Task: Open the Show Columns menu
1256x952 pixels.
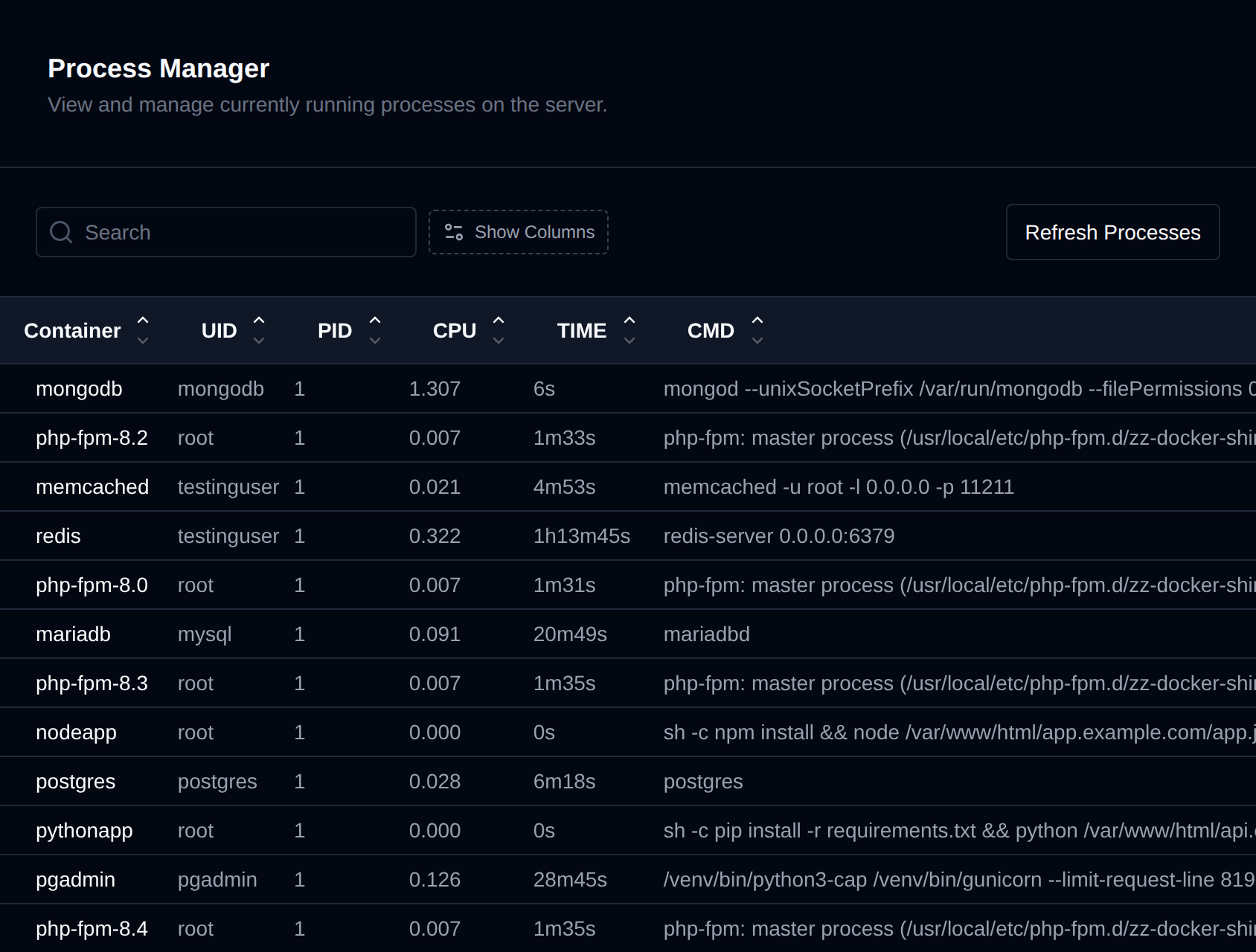Action: point(519,232)
